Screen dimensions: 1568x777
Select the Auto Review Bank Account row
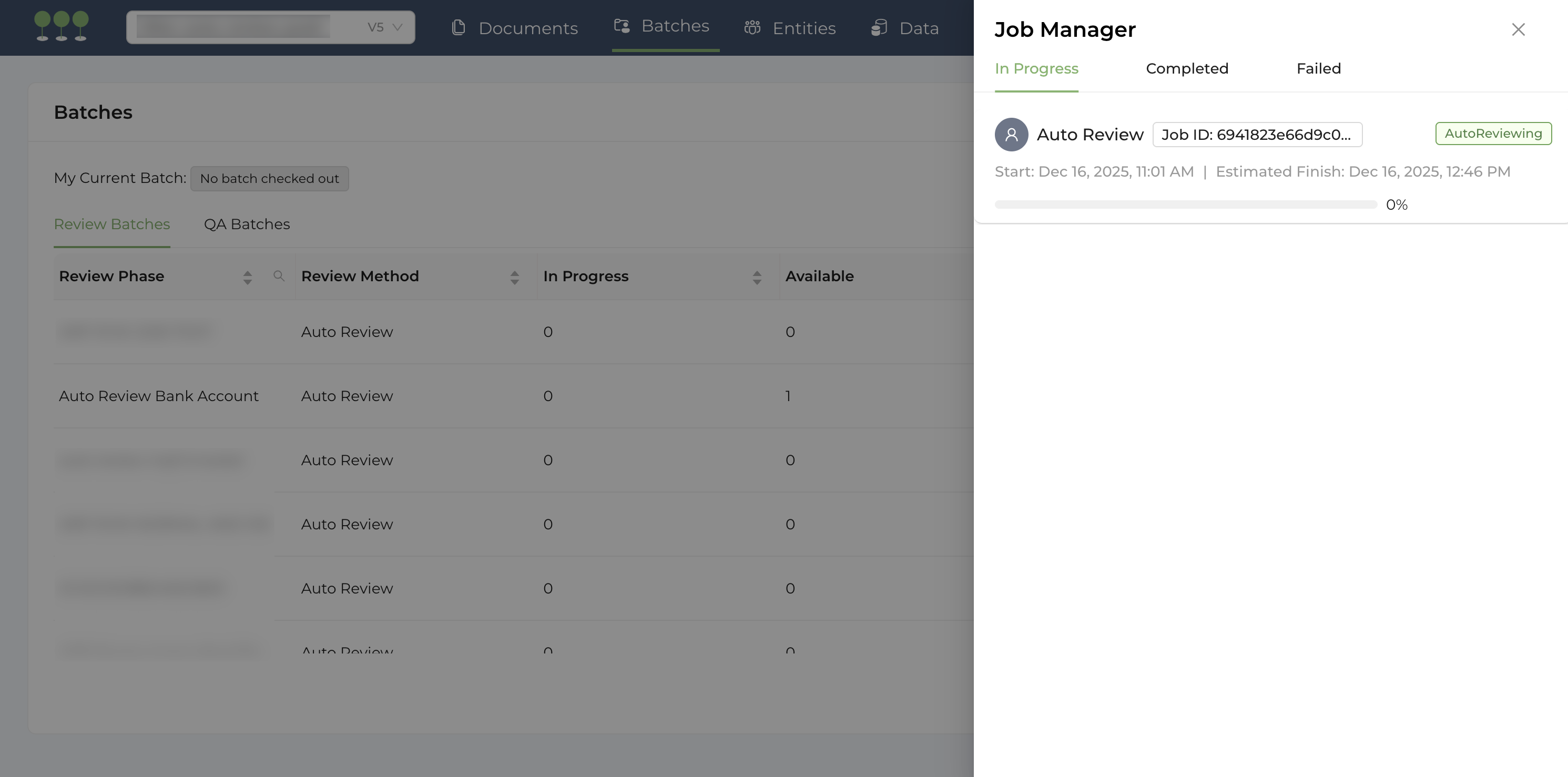point(158,396)
